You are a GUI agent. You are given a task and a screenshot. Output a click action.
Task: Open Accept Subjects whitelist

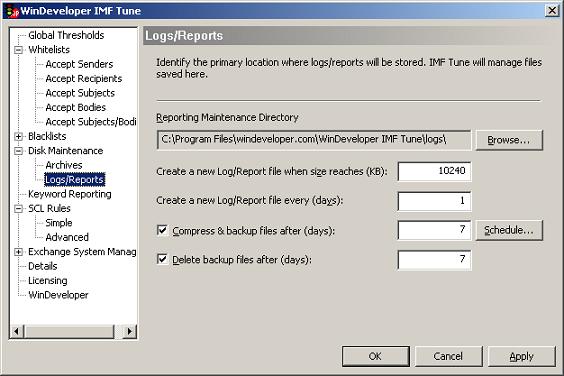click(80, 93)
